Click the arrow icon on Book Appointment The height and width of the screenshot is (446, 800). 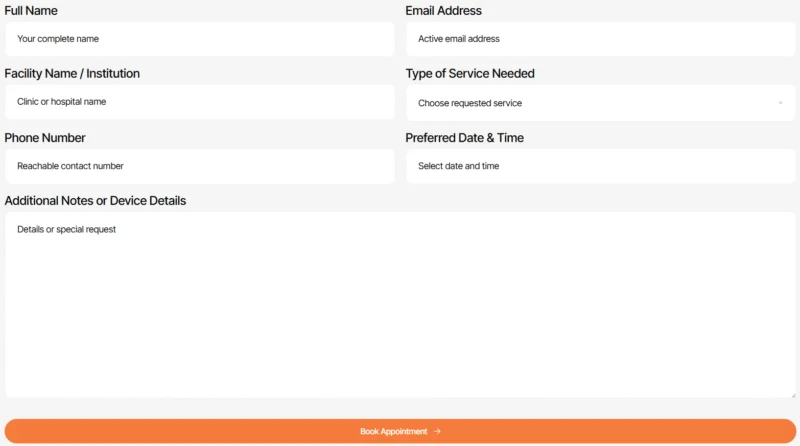click(437, 431)
